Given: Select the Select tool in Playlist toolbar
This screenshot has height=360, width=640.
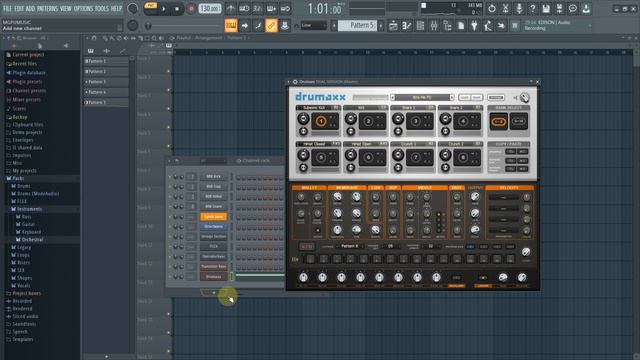Looking at the screenshot, I should (x=147, y=38).
